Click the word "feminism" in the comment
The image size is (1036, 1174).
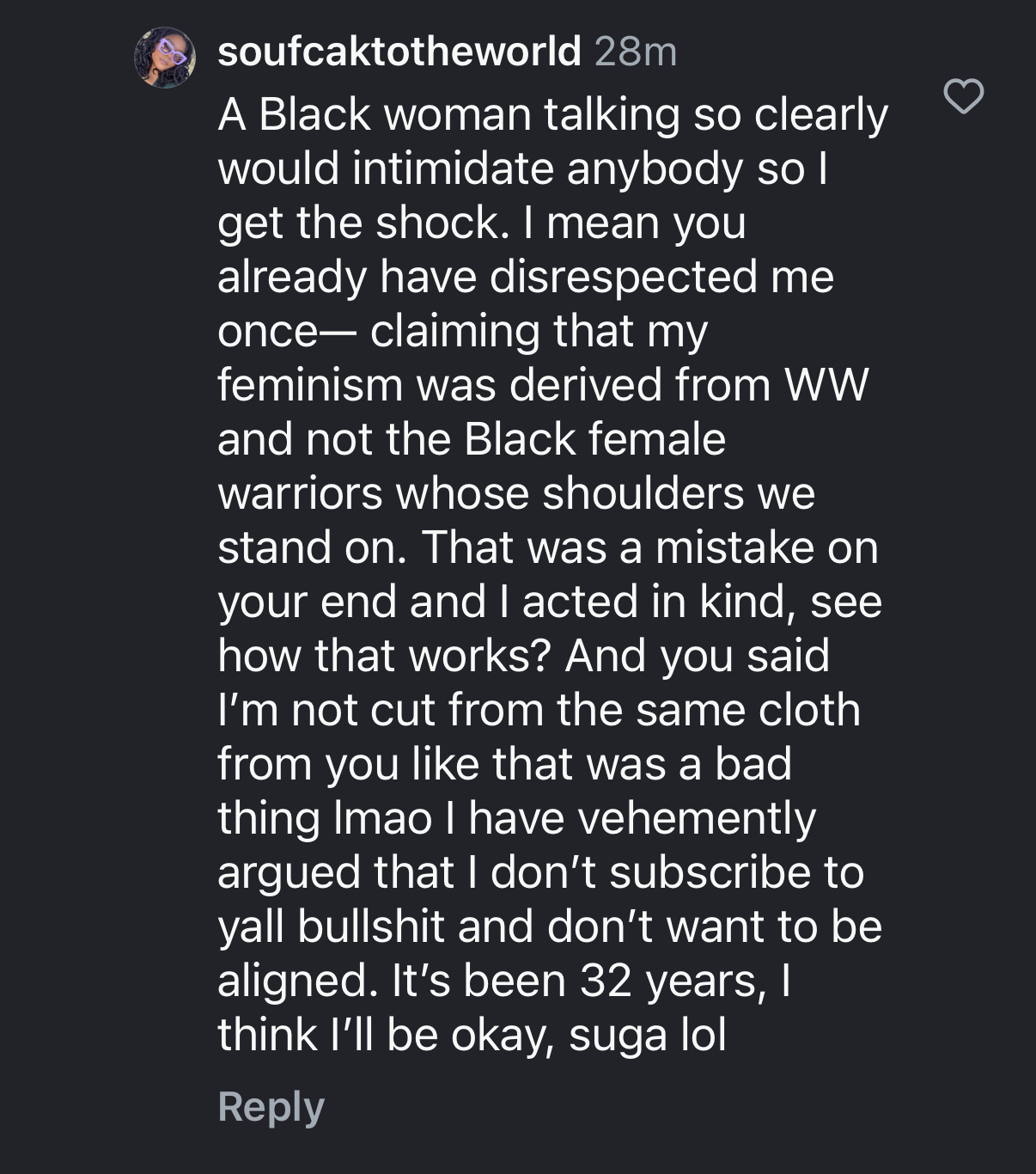coord(310,384)
